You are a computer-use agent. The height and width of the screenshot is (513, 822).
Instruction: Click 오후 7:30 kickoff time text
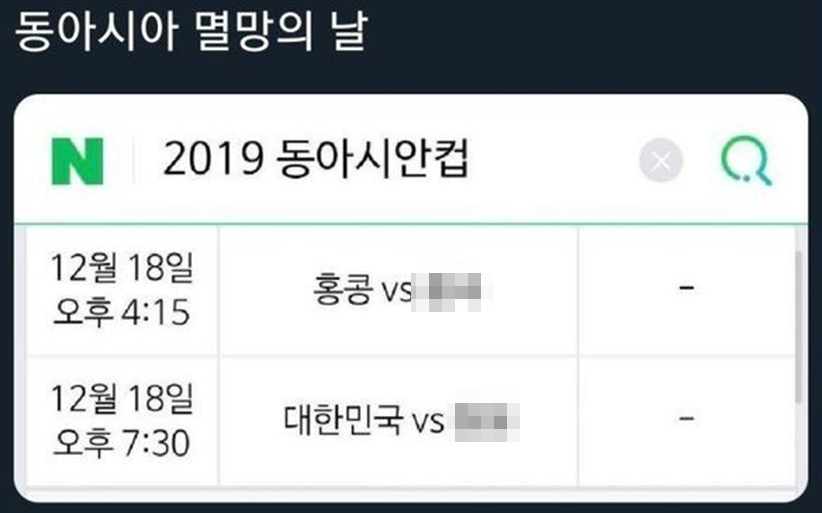click(x=121, y=443)
